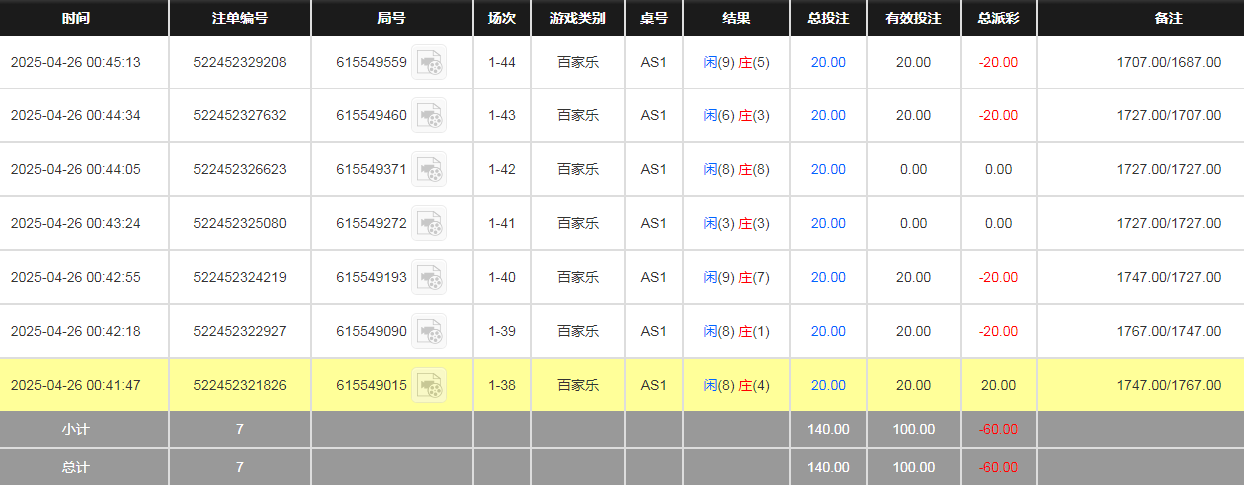Click result 闲(9) 庄(5) in row 1-44

tap(736, 62)
